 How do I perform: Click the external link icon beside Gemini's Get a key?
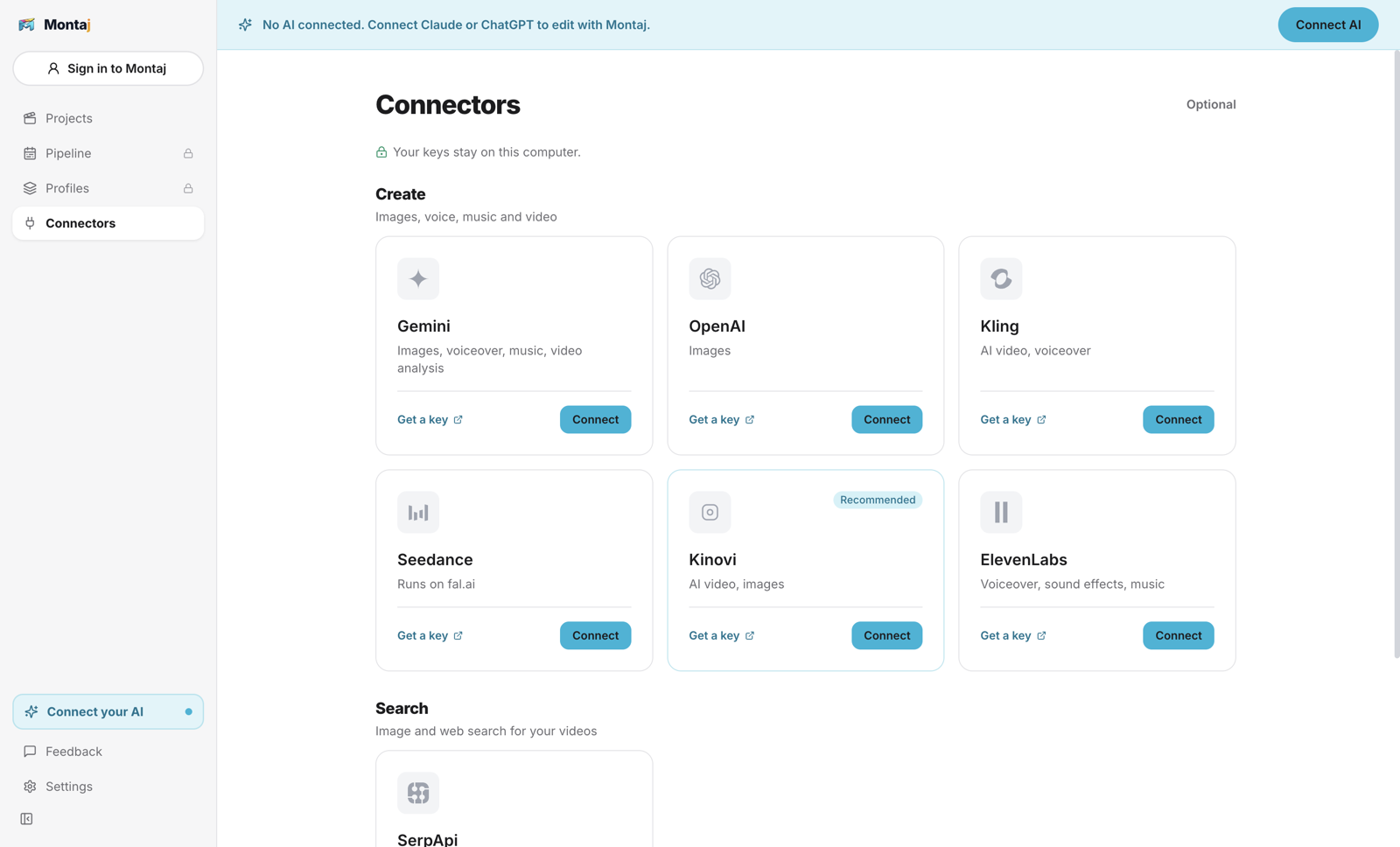coord(458,420)
